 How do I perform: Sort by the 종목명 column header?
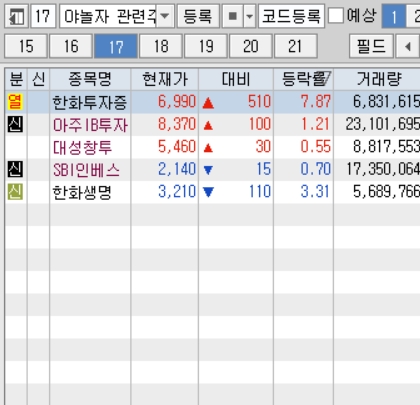[x=90, y=79]
